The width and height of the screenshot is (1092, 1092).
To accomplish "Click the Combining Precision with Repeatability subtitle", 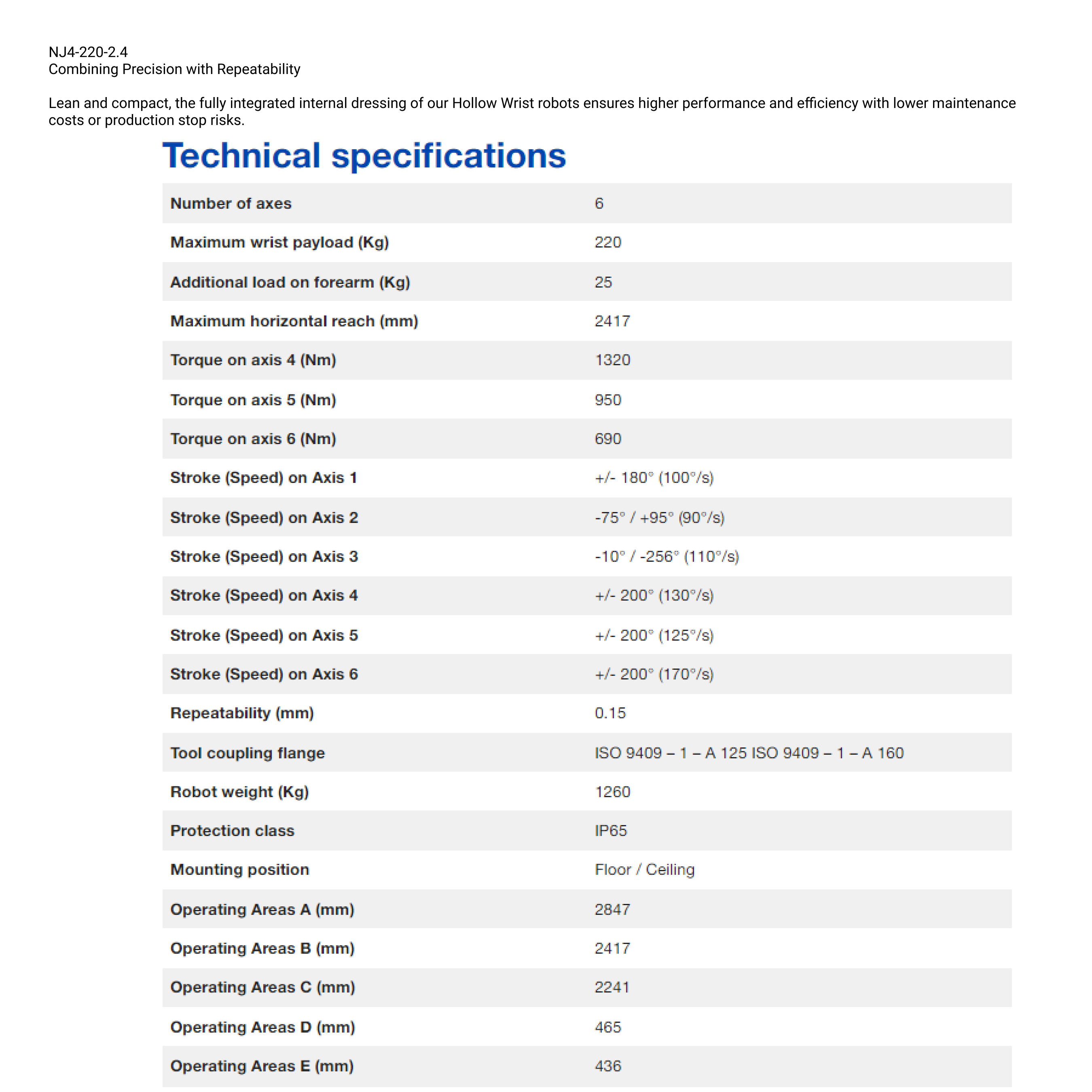I will (x=174, y=69).
